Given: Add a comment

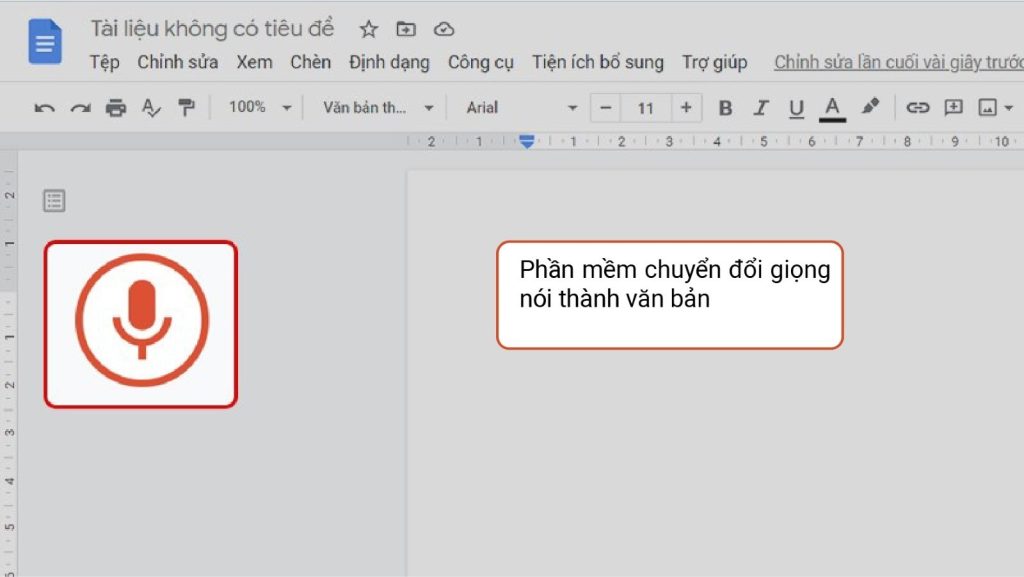Looking at the screenshot, I should coord(953,108).
